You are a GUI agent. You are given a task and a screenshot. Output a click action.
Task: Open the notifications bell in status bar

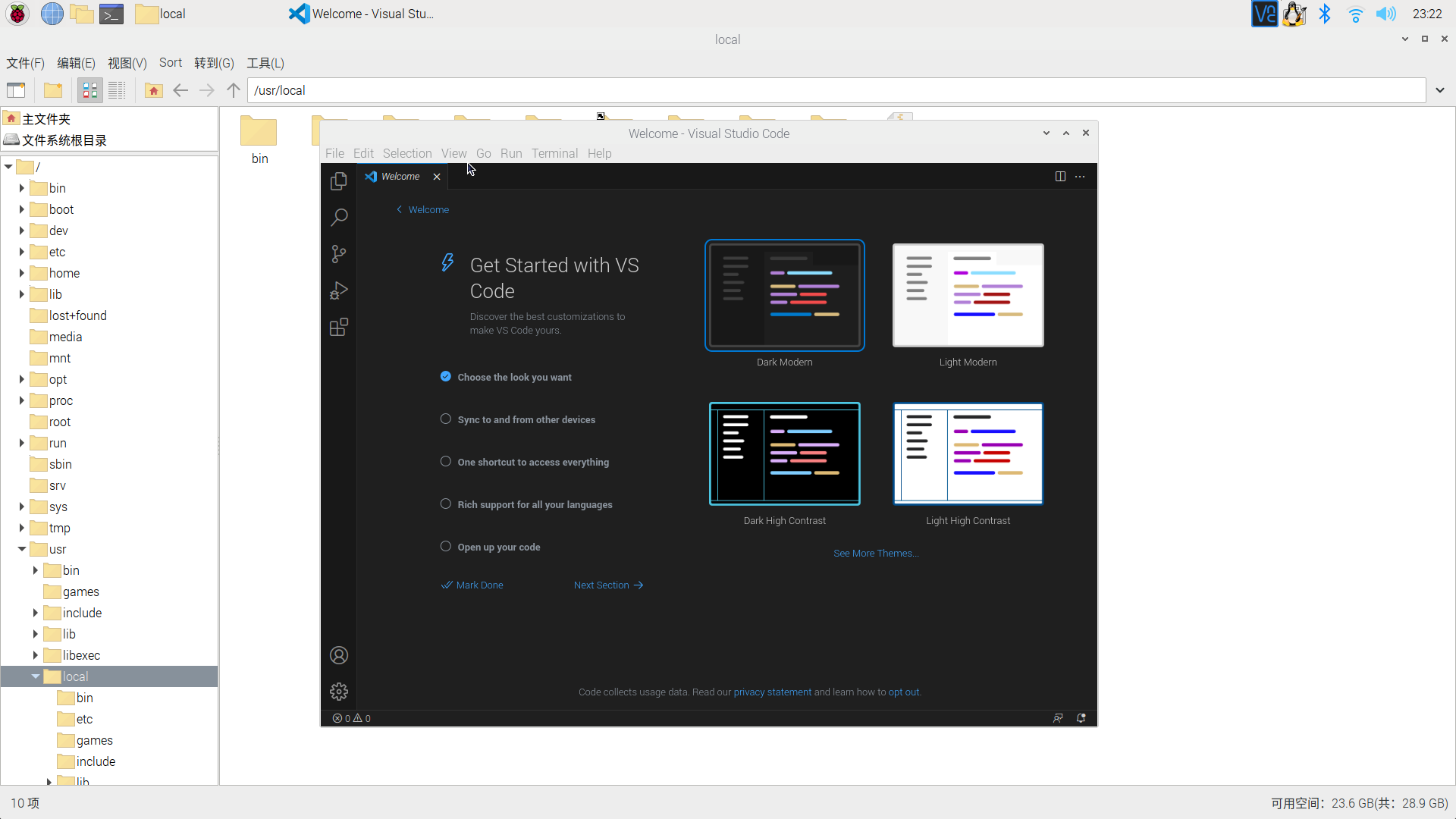pos(1081,718)
